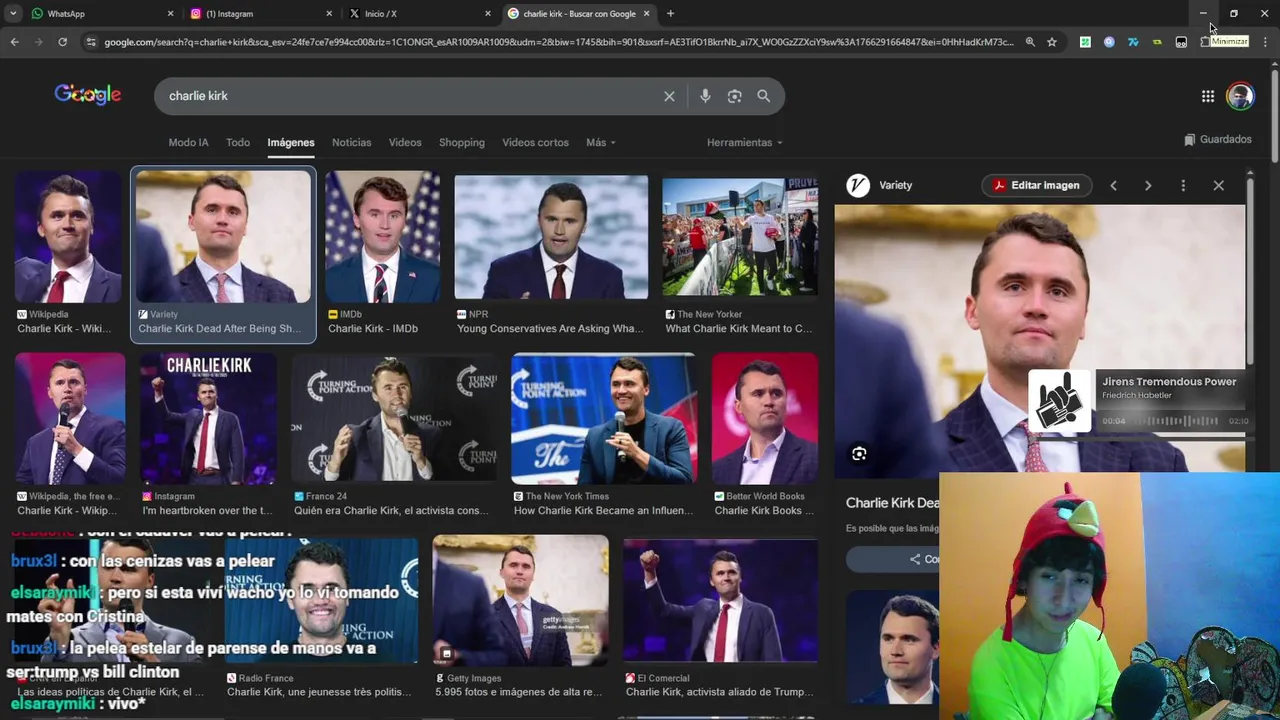Open the zoom magnifier in the address bar
1280x720 pixels.
1030,42
